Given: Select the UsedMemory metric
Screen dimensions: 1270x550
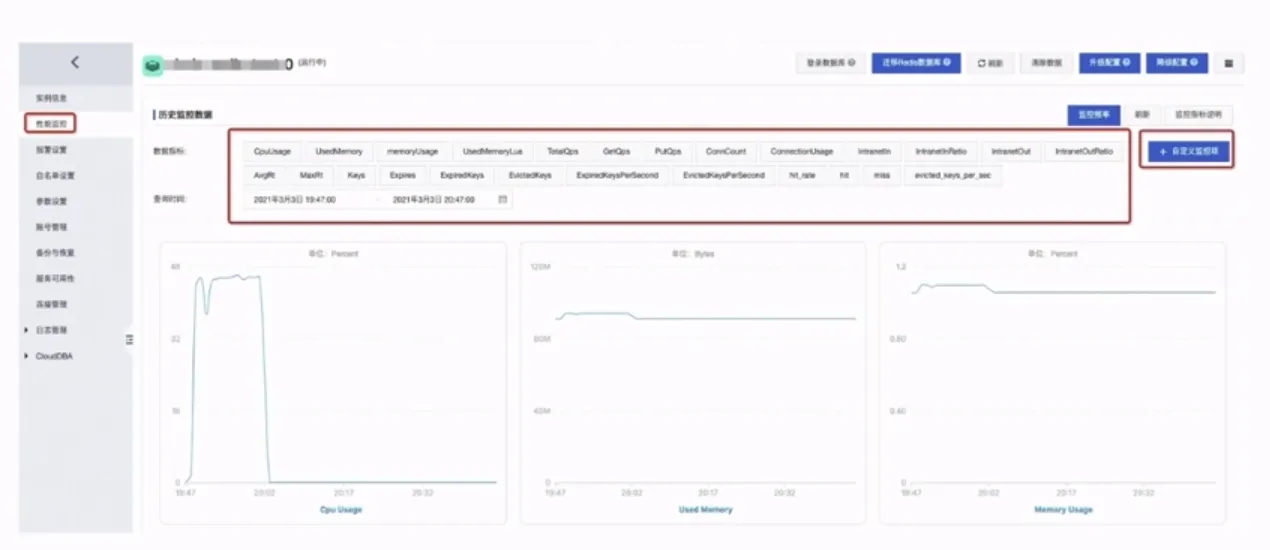Looking at the screenshot, I should (x=339, y=151).
